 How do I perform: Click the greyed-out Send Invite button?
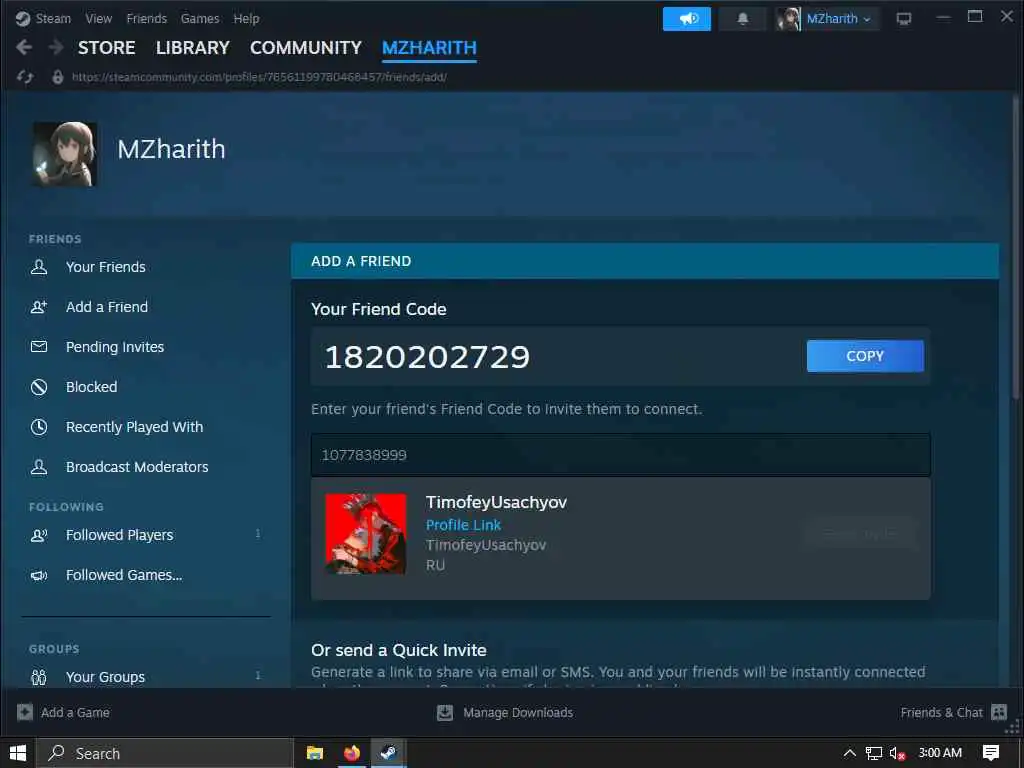(860, 534)
